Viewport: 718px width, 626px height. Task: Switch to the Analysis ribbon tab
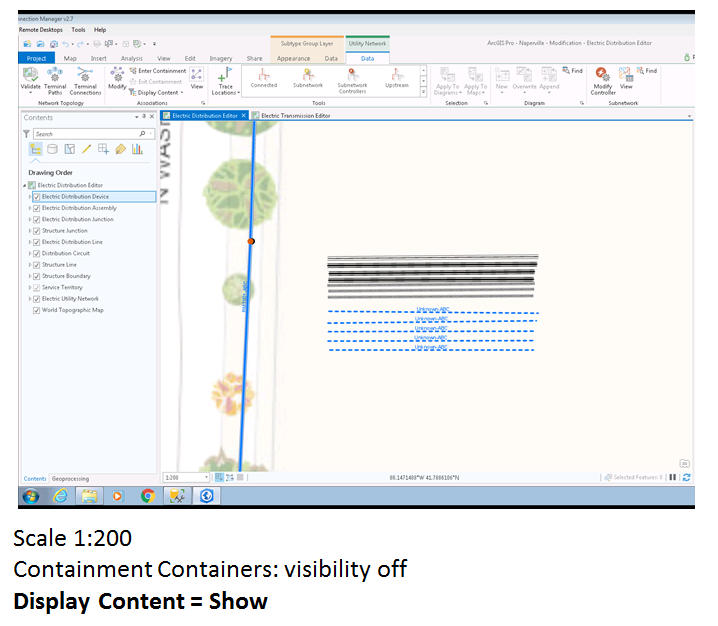[x=132, y=59]
